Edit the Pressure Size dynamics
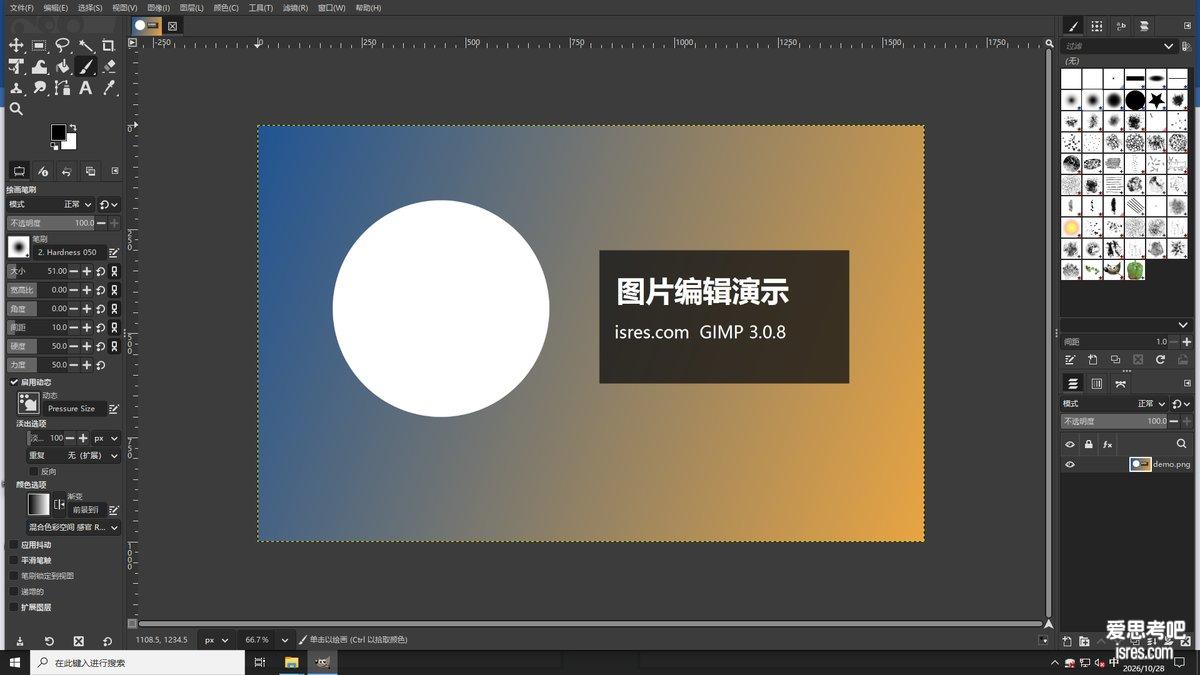1200x675 pixels. [114, 409]
